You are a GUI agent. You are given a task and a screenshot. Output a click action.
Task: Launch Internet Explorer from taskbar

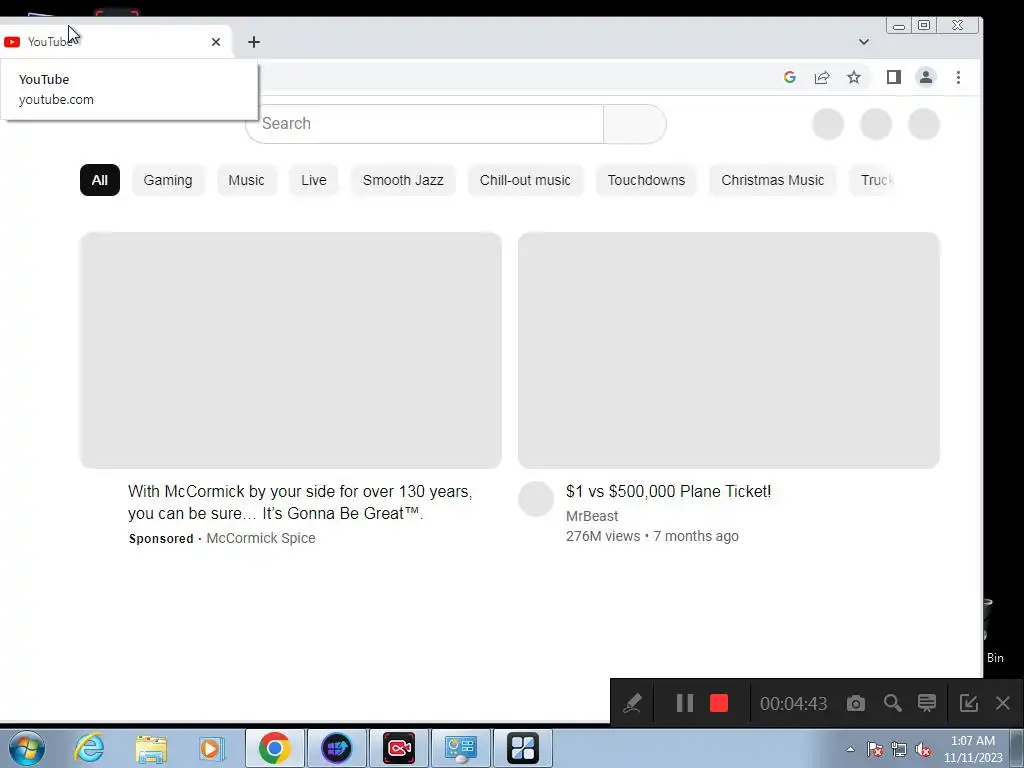pos(89,748)
